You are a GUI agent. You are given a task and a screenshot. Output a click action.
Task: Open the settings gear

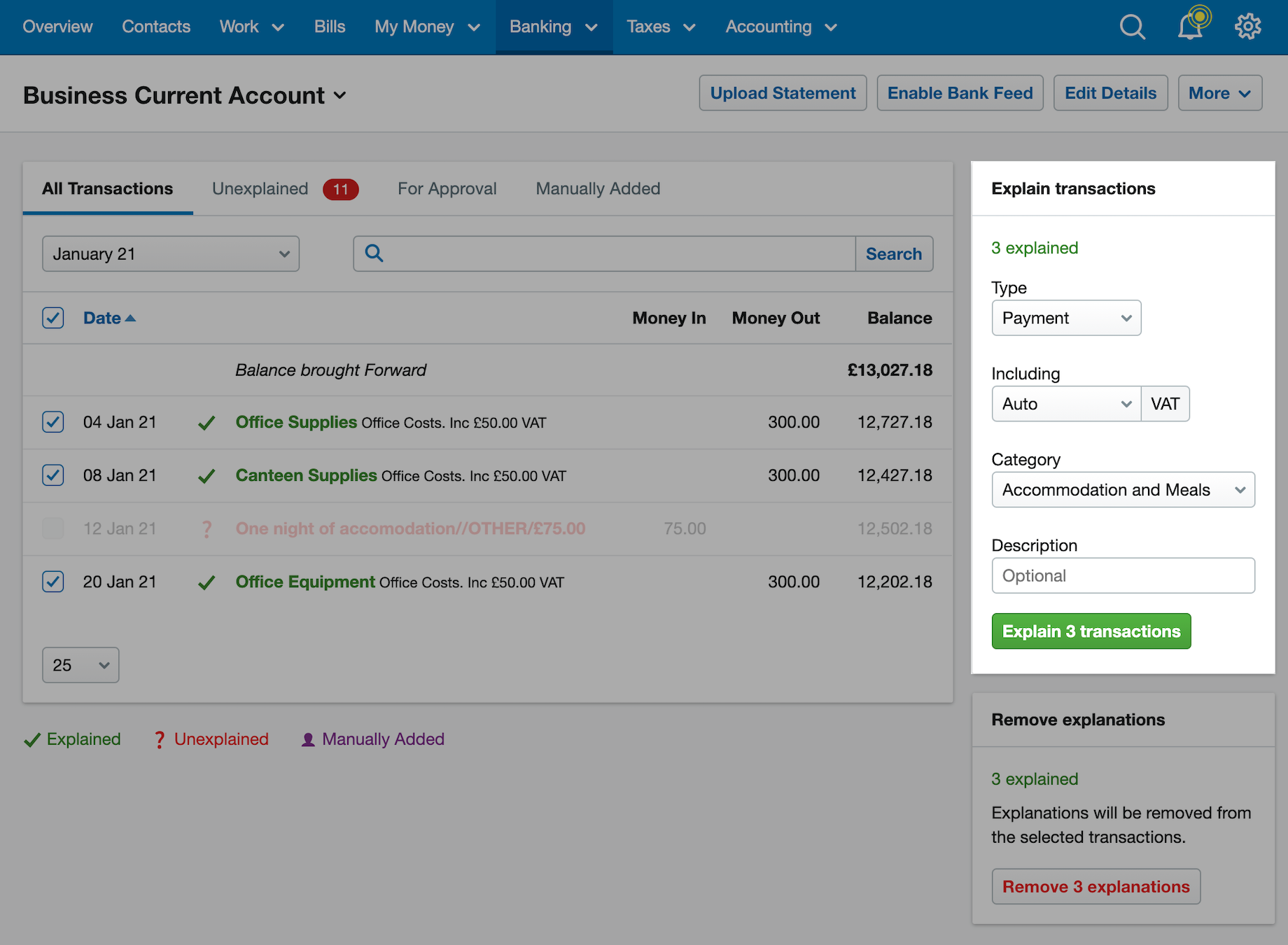point(1247,27)
